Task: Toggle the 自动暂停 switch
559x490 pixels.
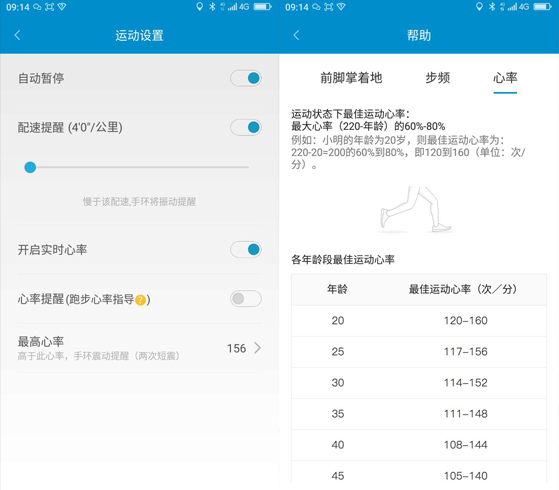Action: [x=246, y=78]
